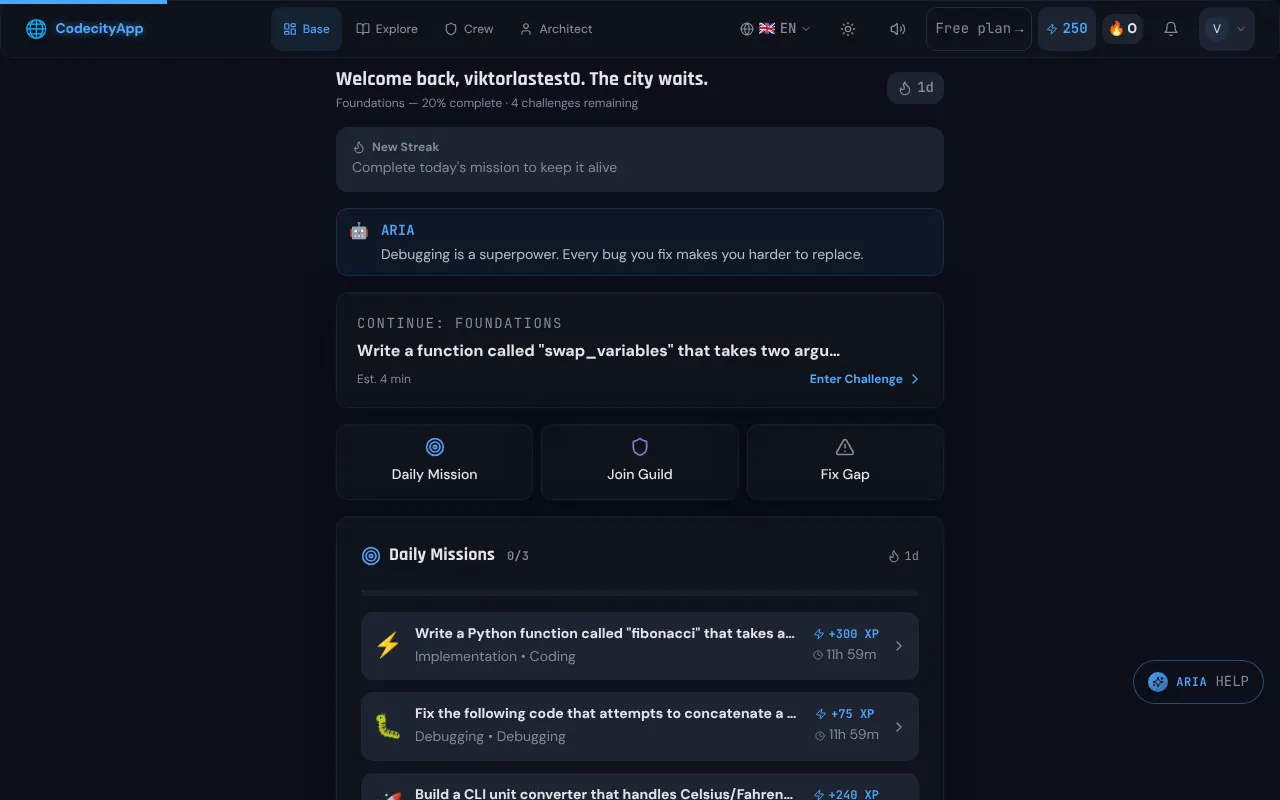Click the Daily Mission target icon
Viewport: 1280px width, 800px height.
(x=434, y=447)
